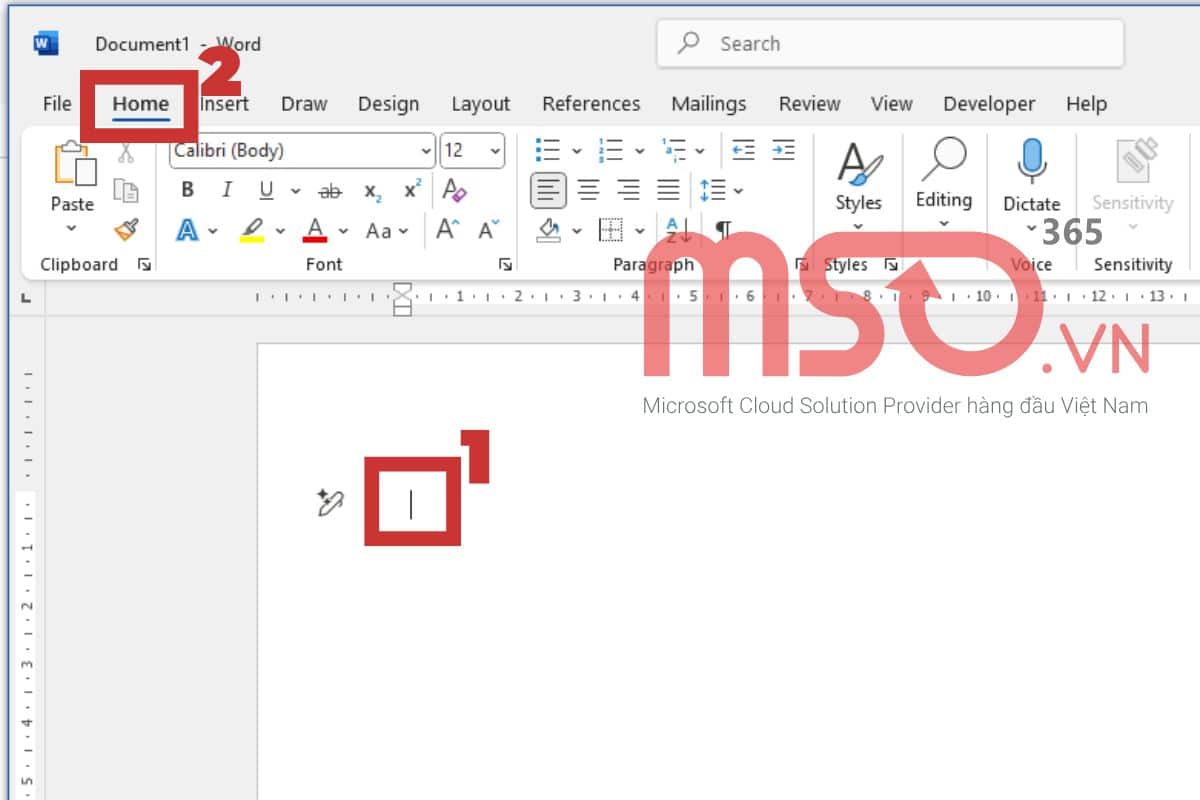Screen dimensions: 1200x800
Task: Click the Borders grid icon
Action: 610,231
